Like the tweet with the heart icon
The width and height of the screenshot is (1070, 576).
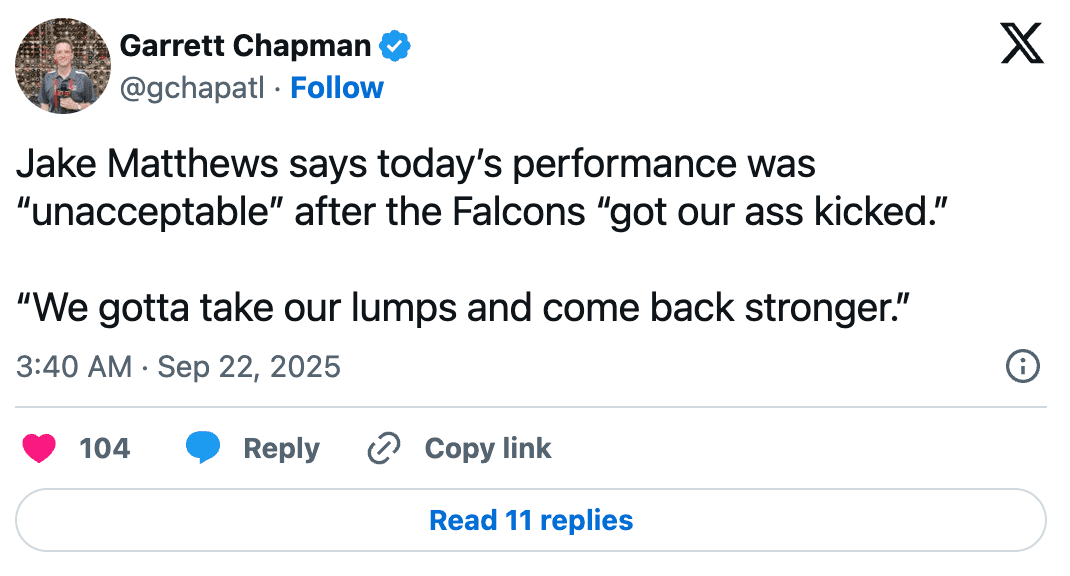(x=39, y=449)
